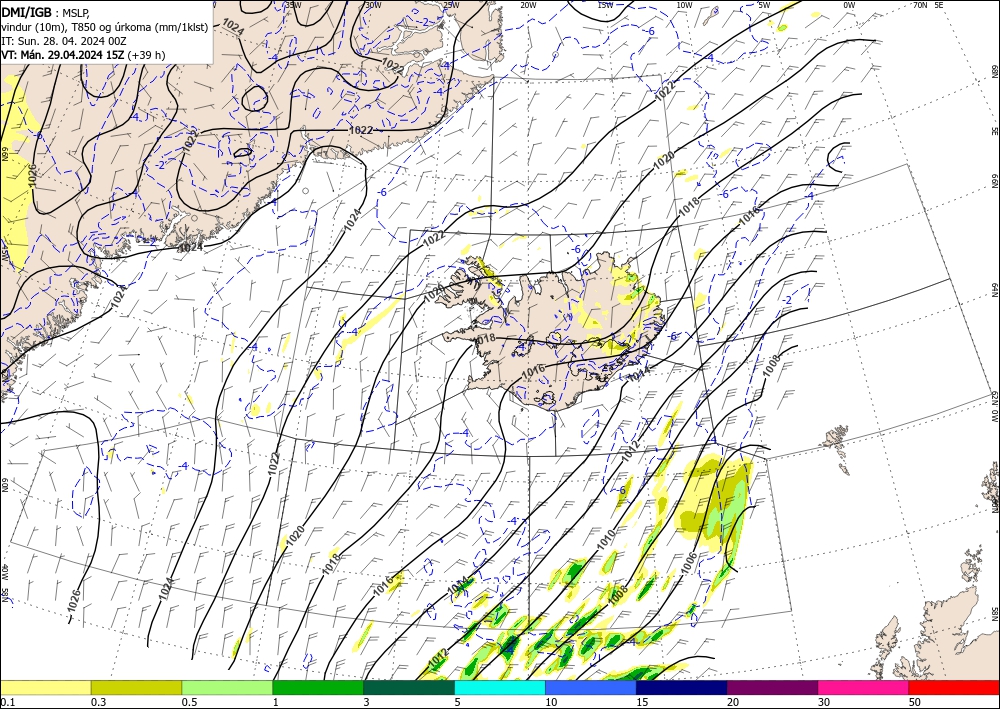1000x709 pixels.
Task: Click the '0.3' legend value
Action: pos(98,702)
